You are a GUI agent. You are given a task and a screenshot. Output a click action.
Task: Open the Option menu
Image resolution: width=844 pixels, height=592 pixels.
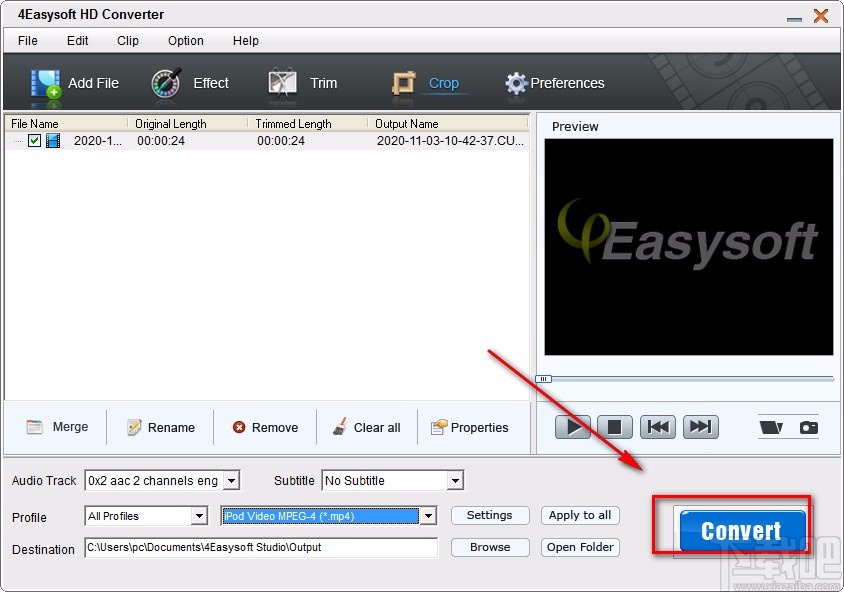click(185, 41)
